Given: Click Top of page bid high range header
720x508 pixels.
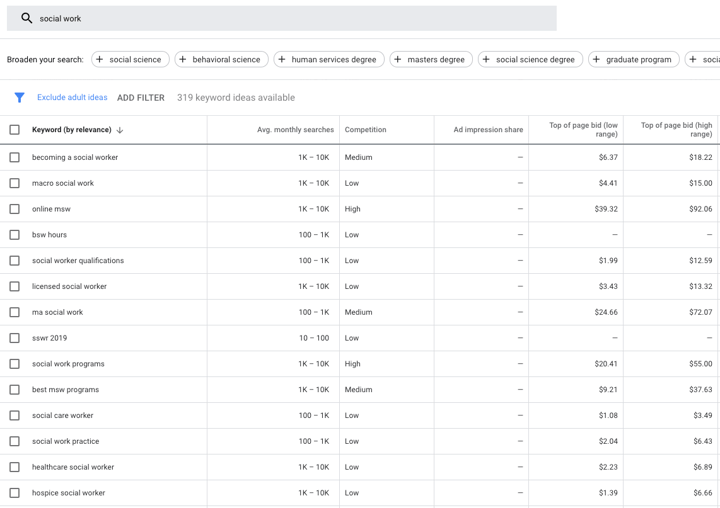Looking at the screenshot, I should click(676, 130).
